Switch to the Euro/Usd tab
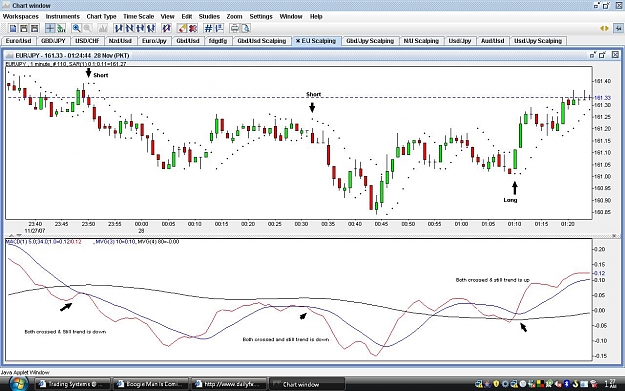The image size is (625, 391). click(x=18, y=41)
